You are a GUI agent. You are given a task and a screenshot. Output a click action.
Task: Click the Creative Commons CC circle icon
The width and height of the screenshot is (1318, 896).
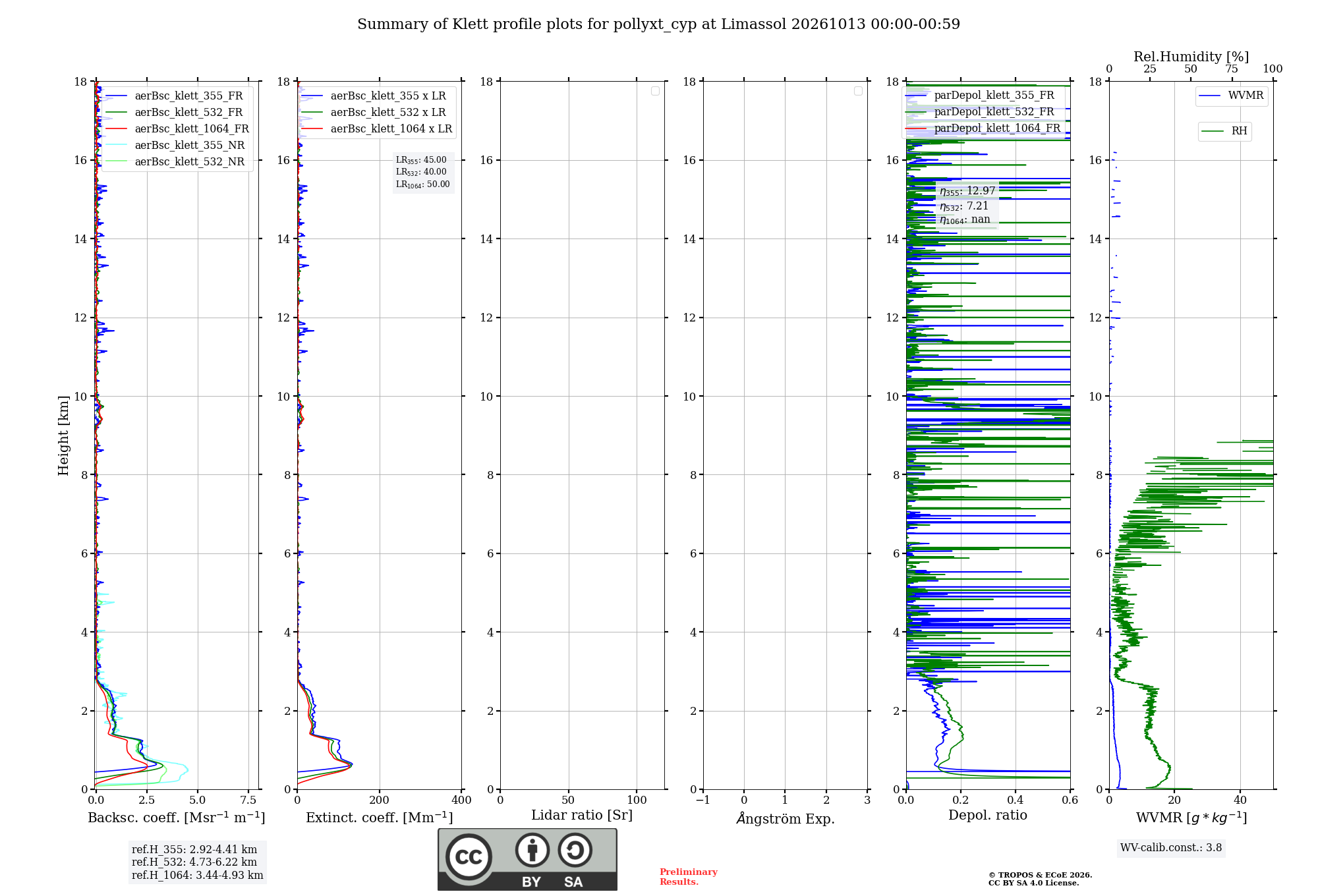tap(469, 856)
